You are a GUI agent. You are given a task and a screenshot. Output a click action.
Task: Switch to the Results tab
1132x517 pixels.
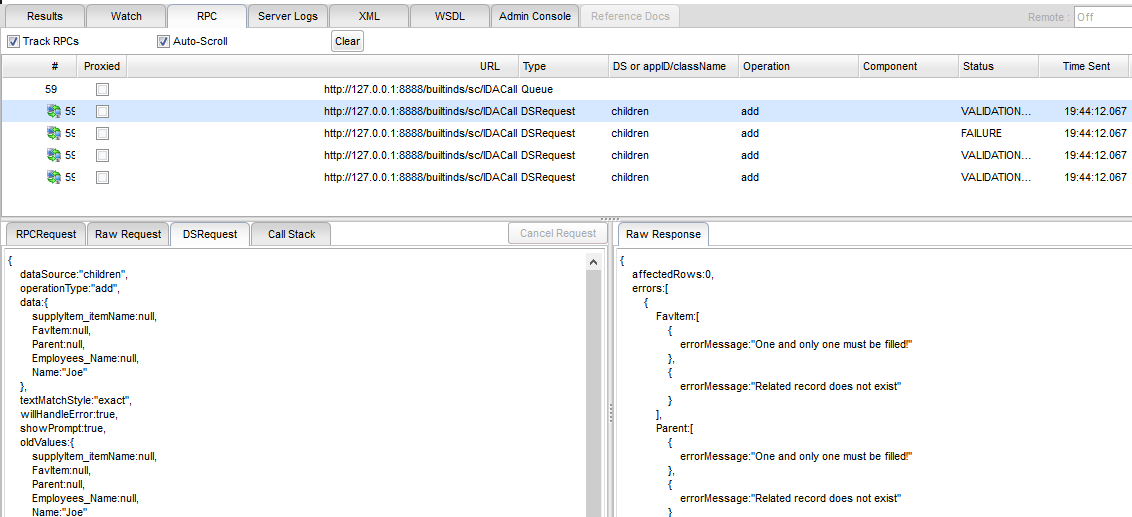[45, 16]
